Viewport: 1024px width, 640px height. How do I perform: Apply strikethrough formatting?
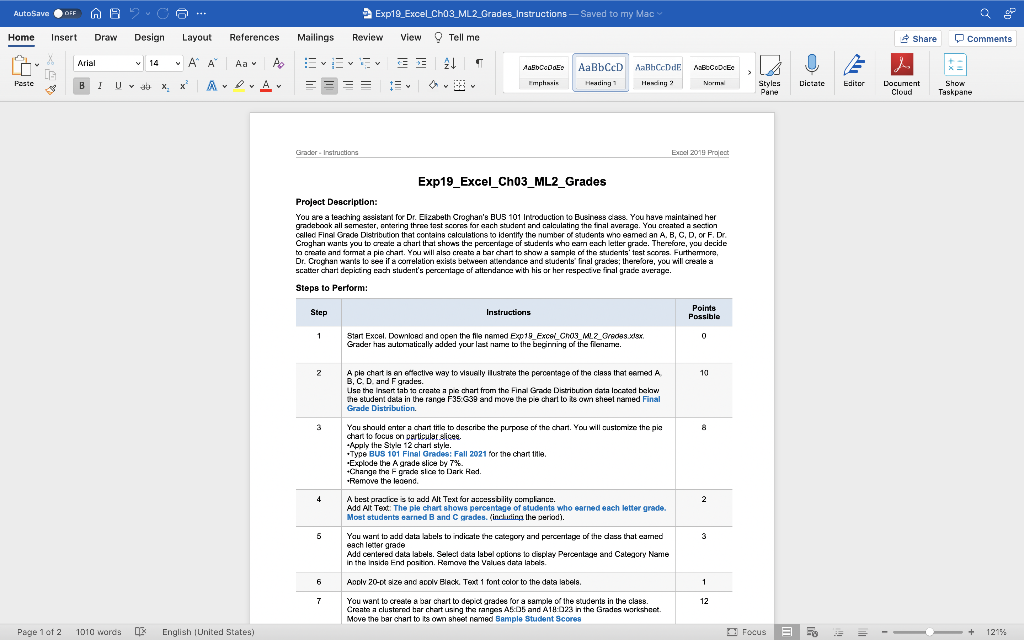point(145,86)
